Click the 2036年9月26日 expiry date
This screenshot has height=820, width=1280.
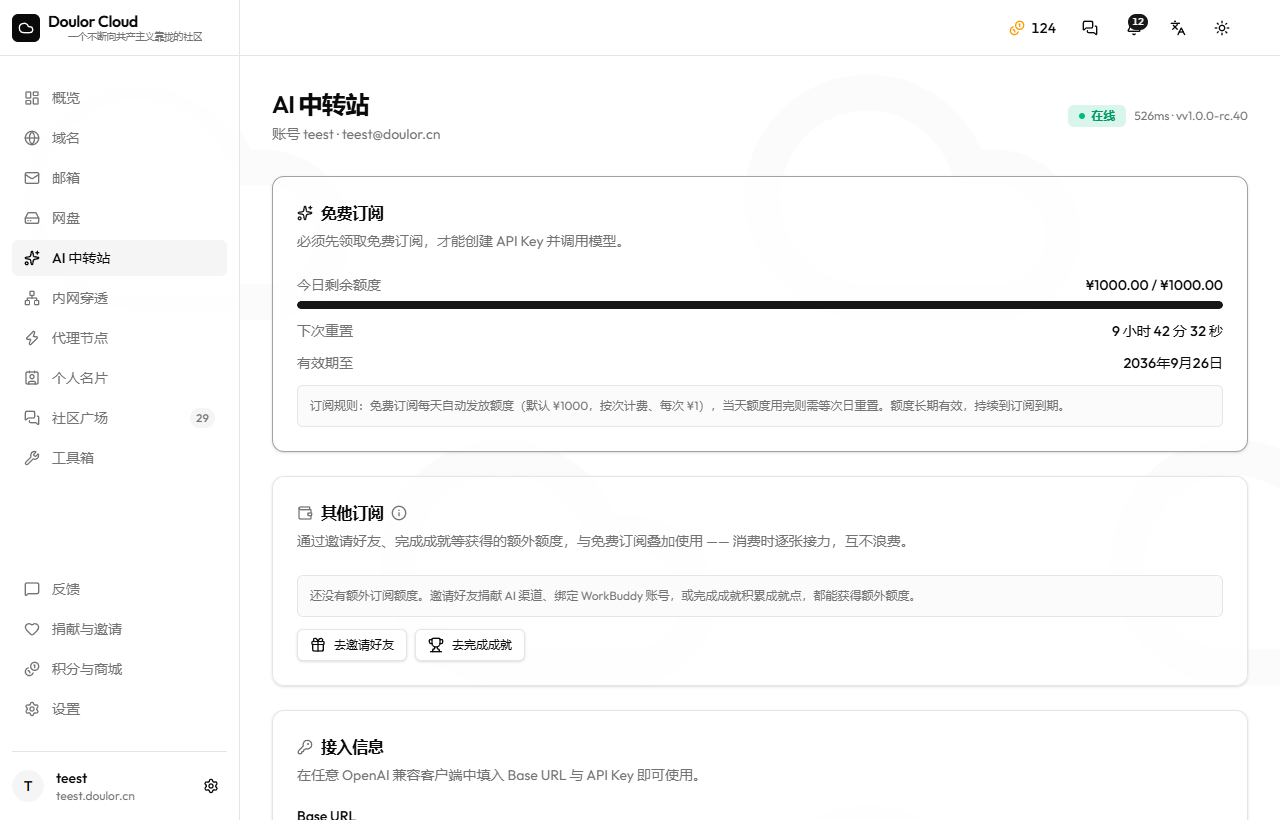[x=1173, y=363]
